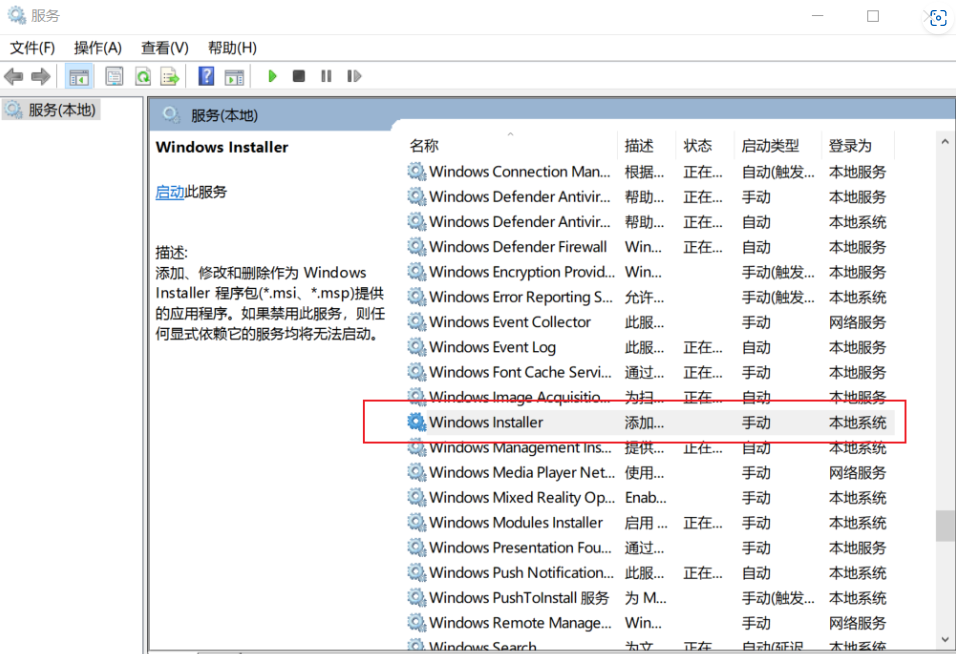Click the Forward arrow toolbar icon
The height and width of the screenshot is (654, 956).
pyautogui.click(x=40, y=76)
